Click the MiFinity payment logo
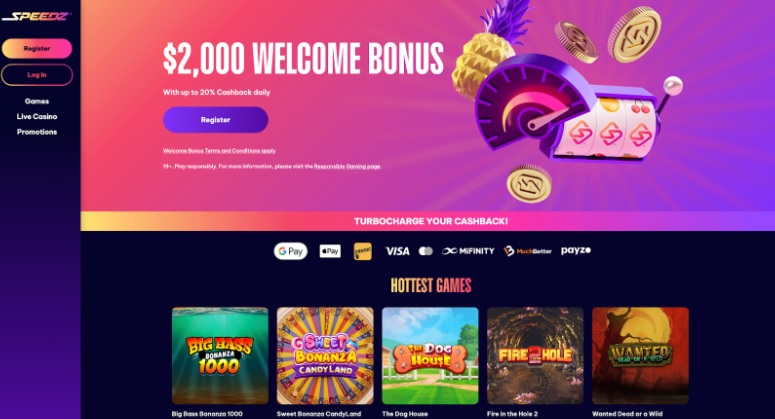This screenshot has height=419, width=775. [468, 251]
